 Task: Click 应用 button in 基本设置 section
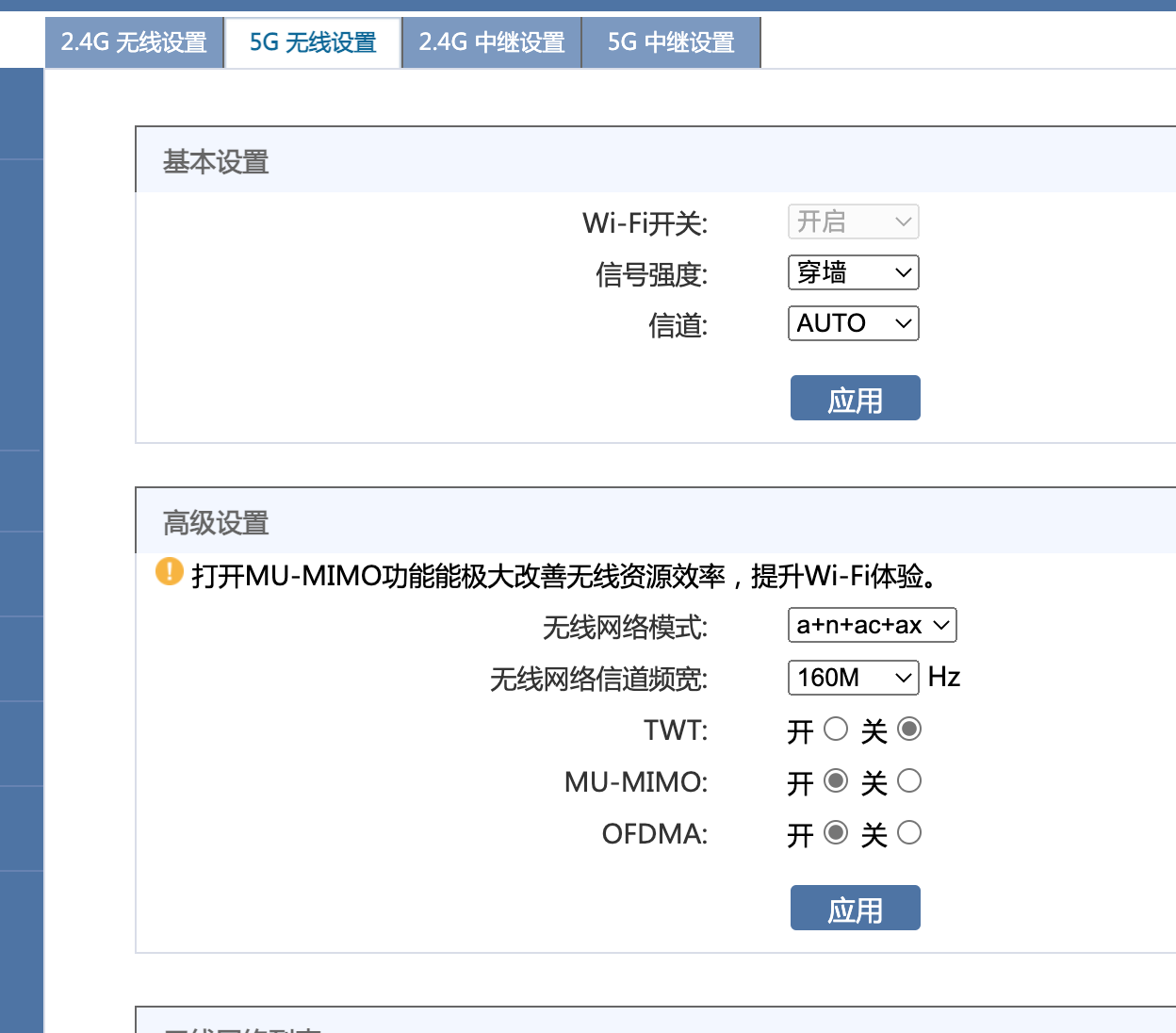click(855, 399)
